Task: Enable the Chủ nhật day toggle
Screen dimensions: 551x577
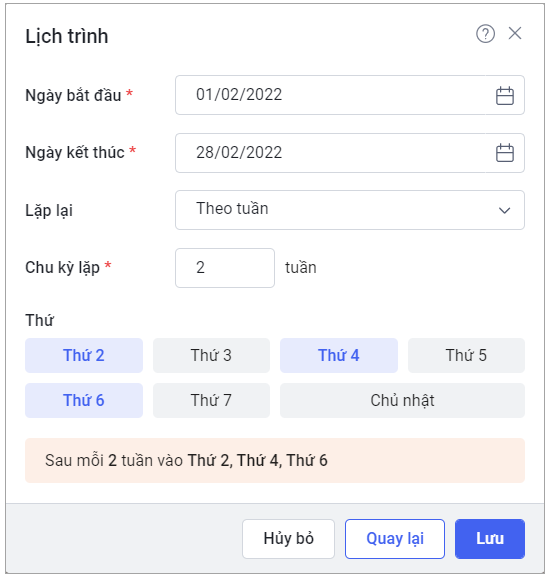Action: tap(402, 400)
